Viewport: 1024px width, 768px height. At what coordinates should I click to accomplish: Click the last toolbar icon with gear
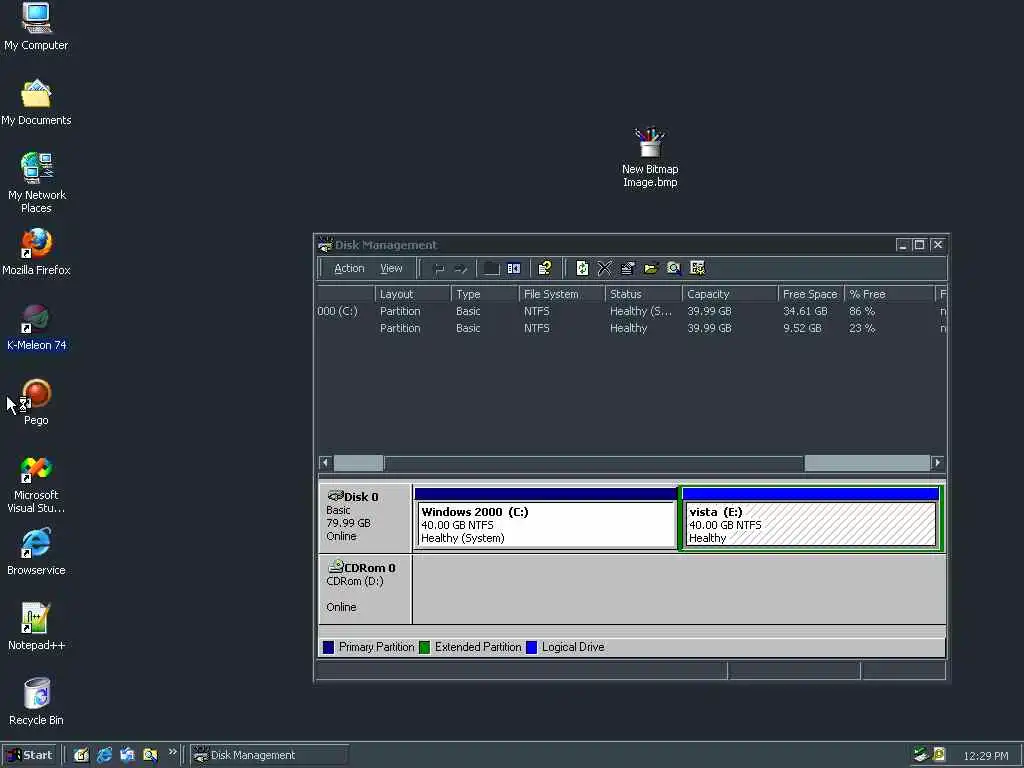(x=697, y=268)
